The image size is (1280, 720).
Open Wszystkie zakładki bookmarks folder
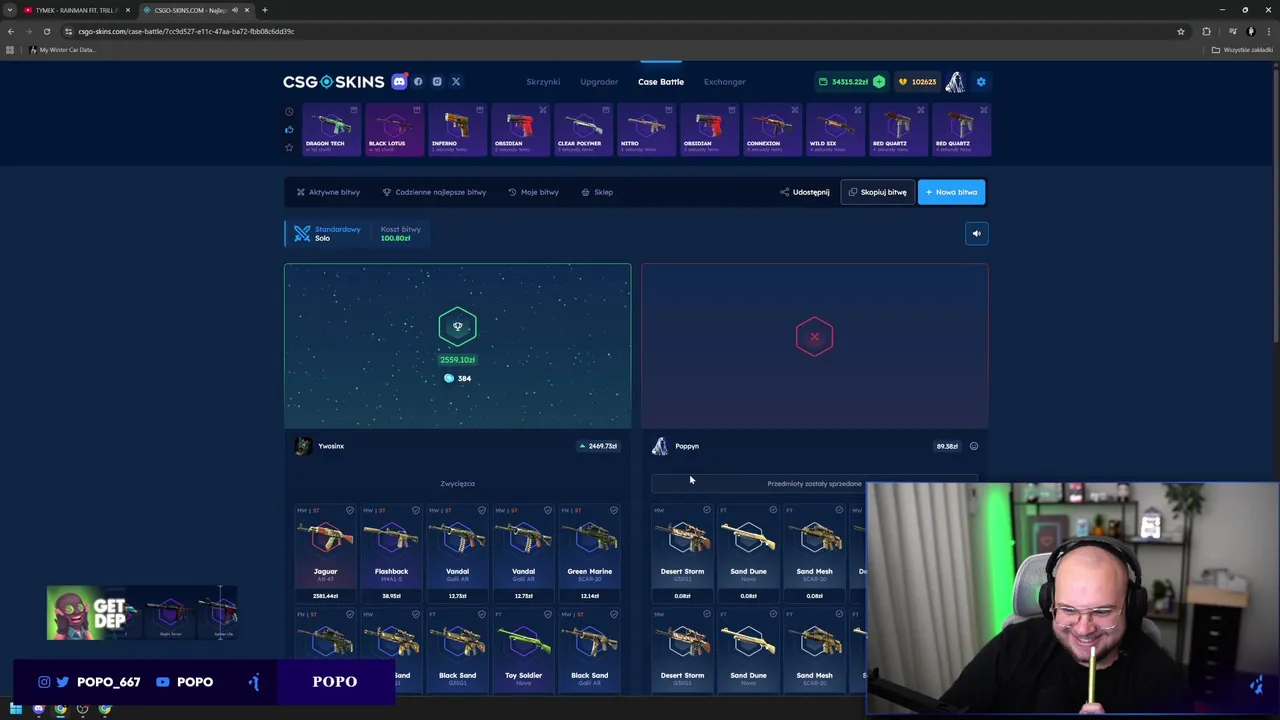pos(1243,50)
